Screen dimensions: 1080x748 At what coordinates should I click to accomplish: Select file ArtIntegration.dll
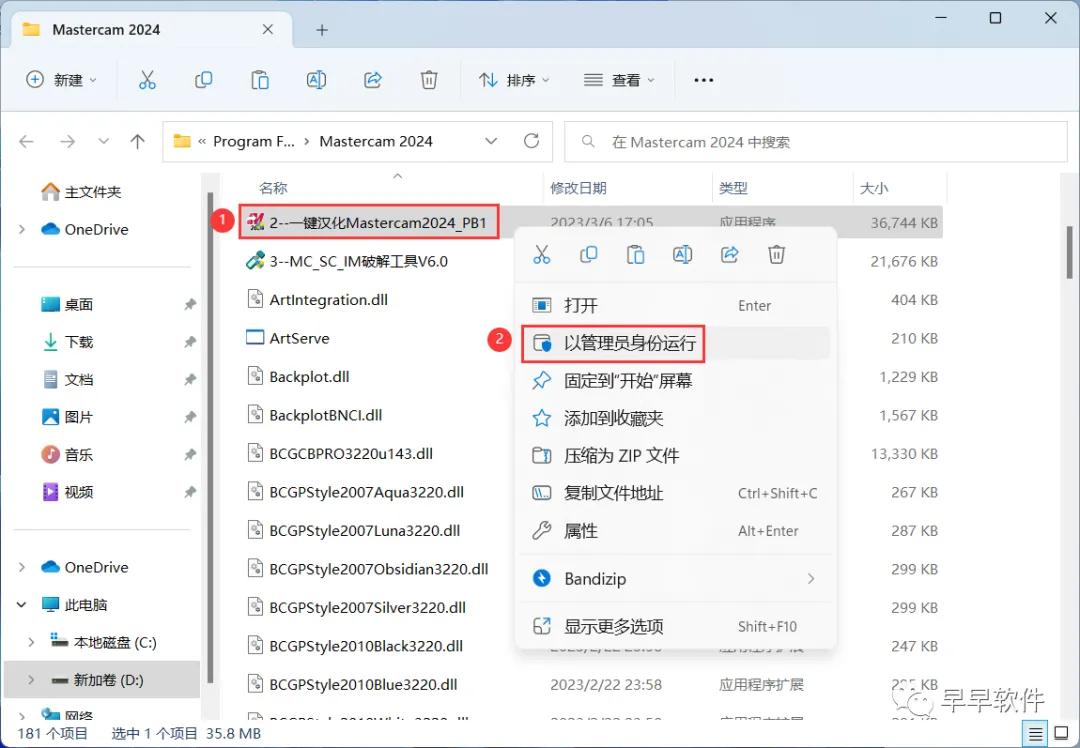(318, 300)
